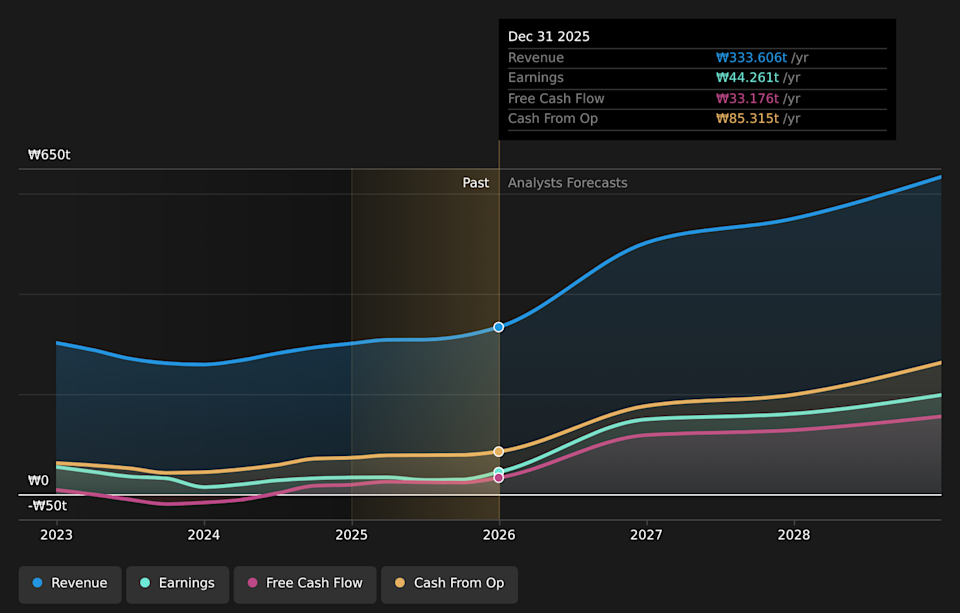Image resolution: width=960 pixels, height=613 pixels.
Task: Select the blue Revenue dot in the legend
Action: pos(35,583)
